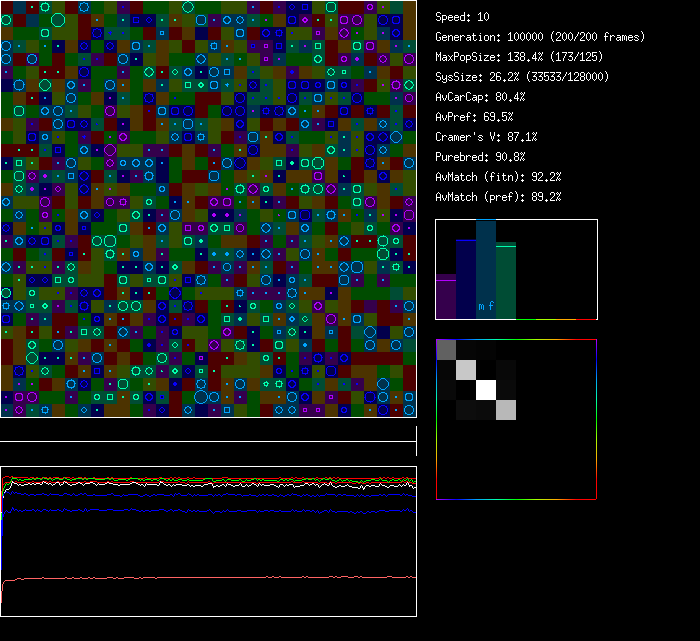This screenshot has width=700, height=641.
Task: Click the AvMatch (fitn) statistic
Action: (498, 177)
